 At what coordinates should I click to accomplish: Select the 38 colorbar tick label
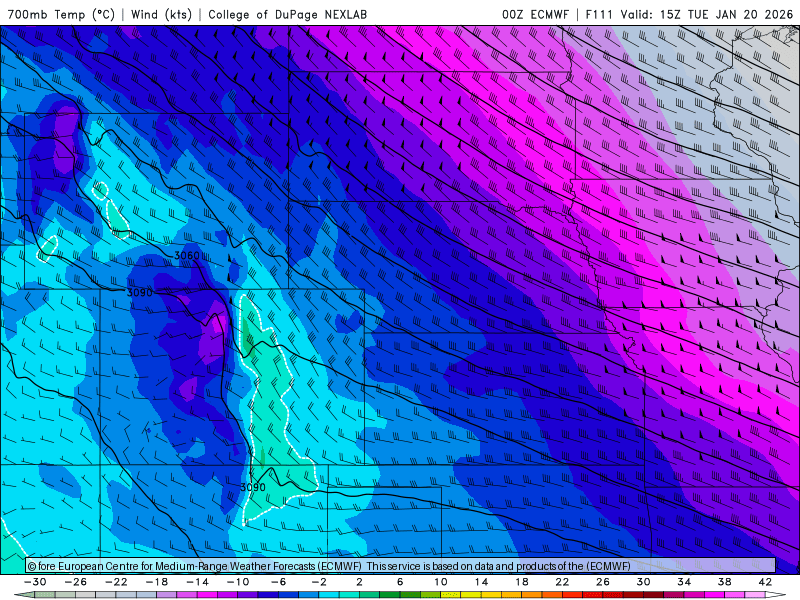click(x=724, y=582)
